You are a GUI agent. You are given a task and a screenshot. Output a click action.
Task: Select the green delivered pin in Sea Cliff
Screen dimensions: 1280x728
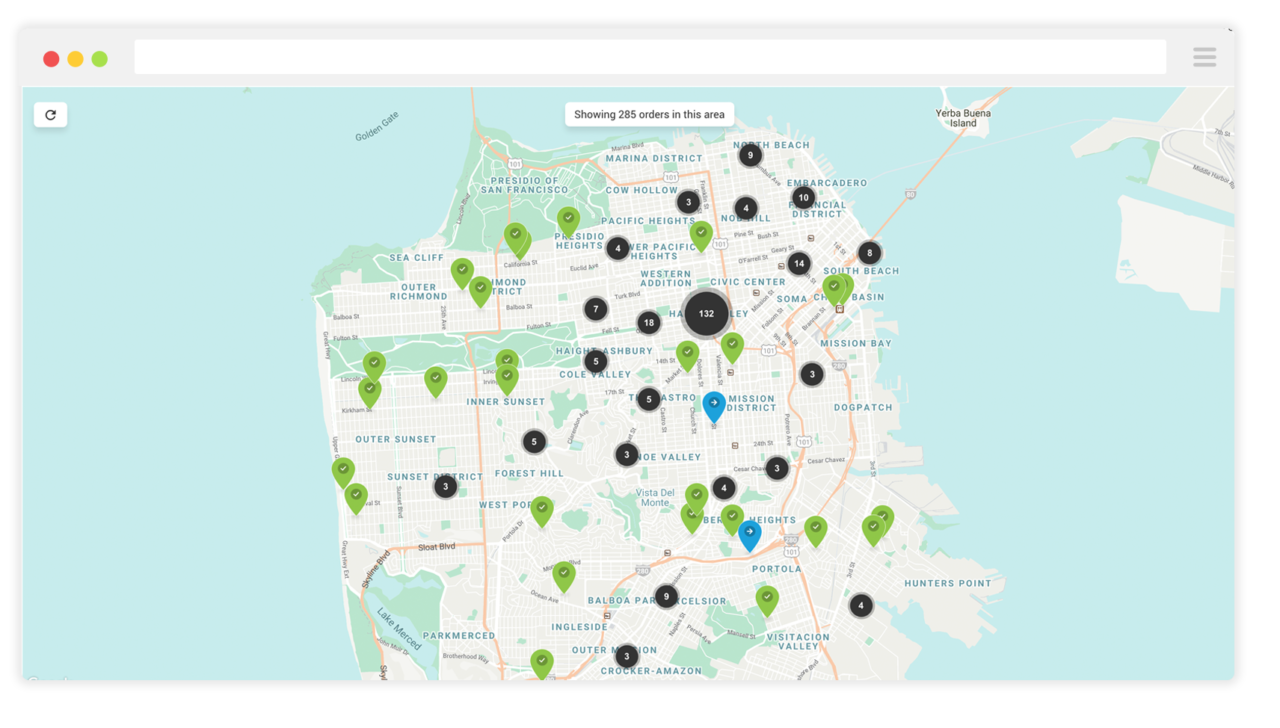pyautogui.click(x=461, y=268)
